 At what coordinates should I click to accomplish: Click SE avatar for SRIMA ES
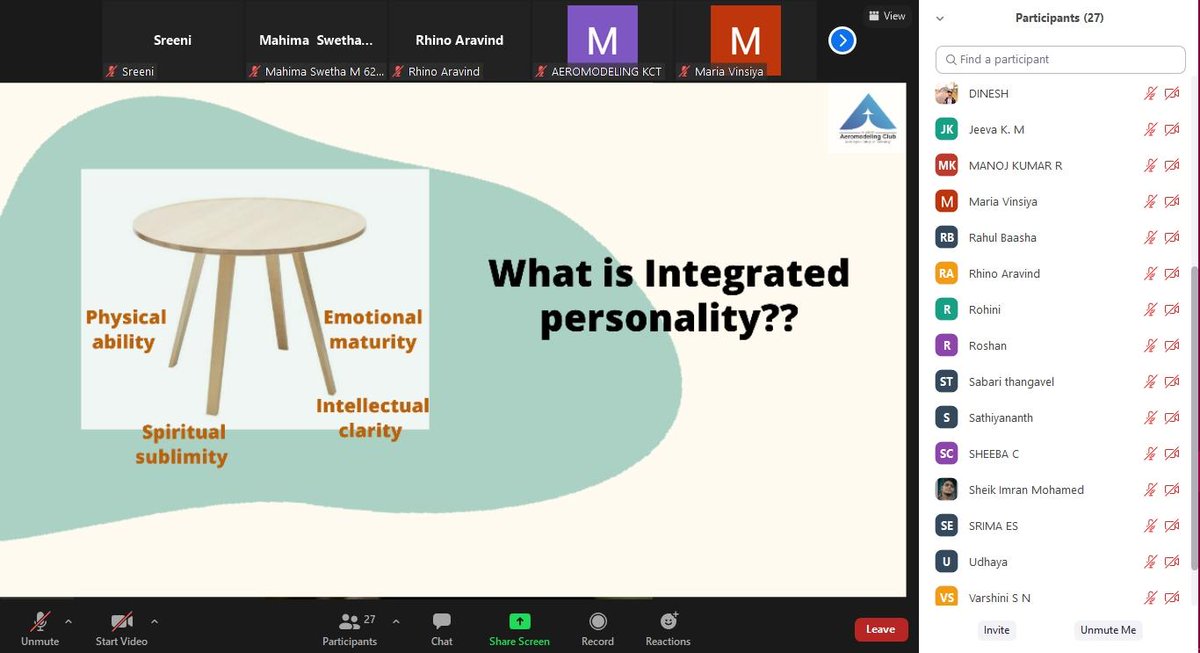[946, 525]
